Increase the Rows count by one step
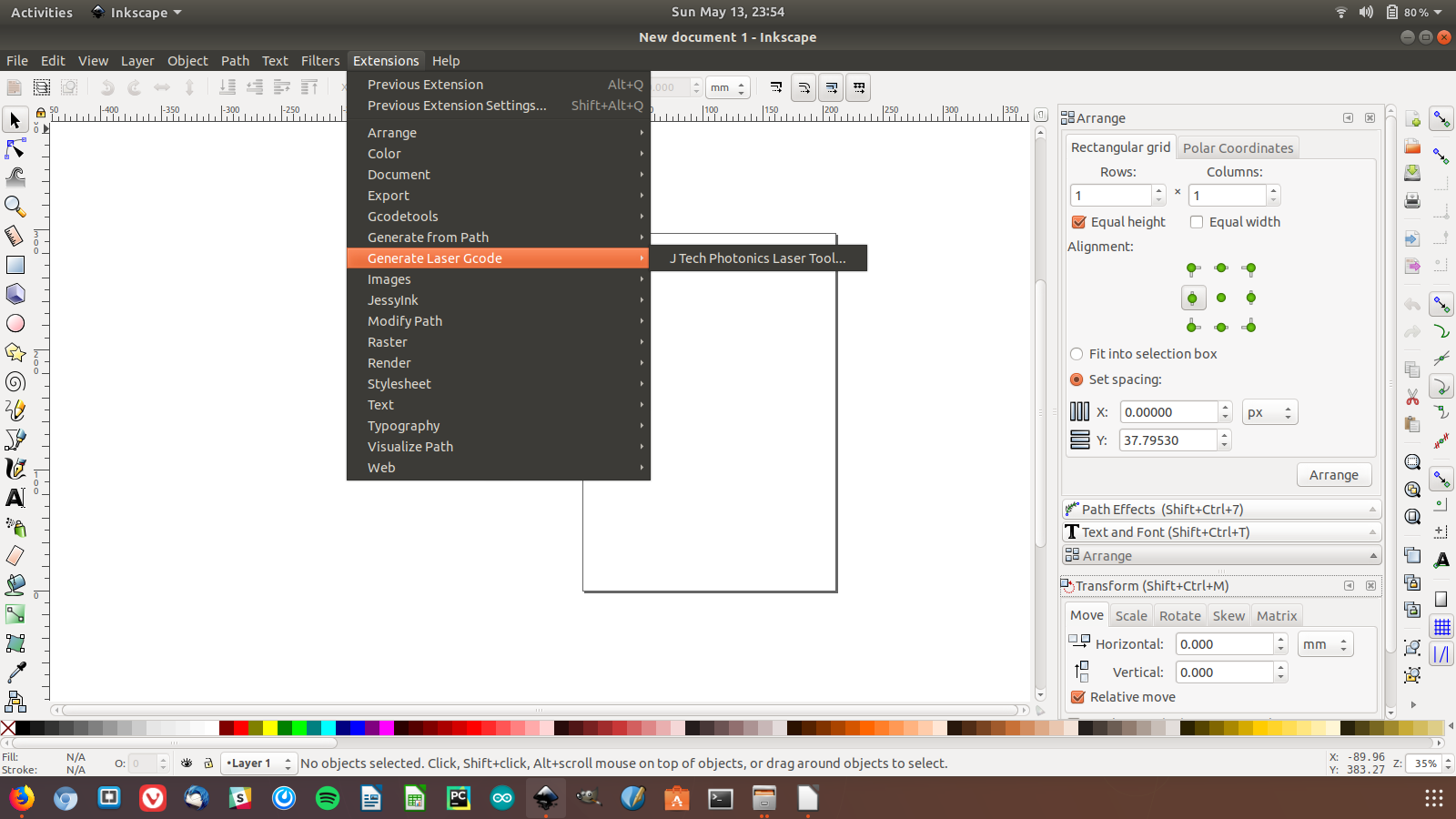The width and height of the screenshot is (1456, 819). point(1158,190)
